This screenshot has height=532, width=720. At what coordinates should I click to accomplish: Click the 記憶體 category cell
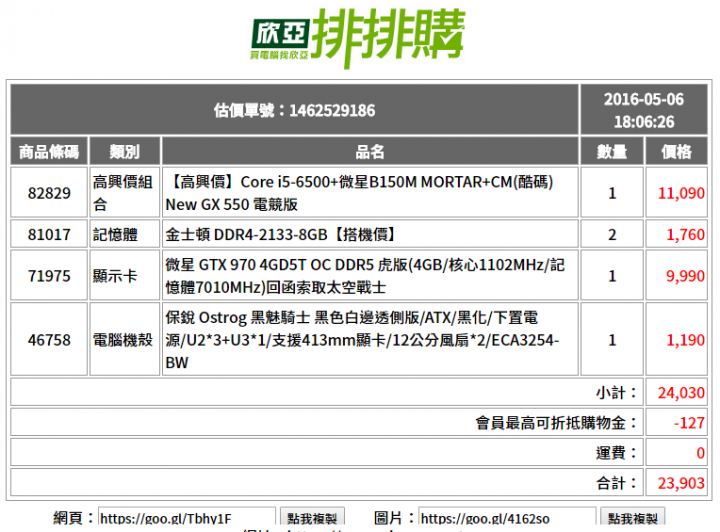click(124, 234)
